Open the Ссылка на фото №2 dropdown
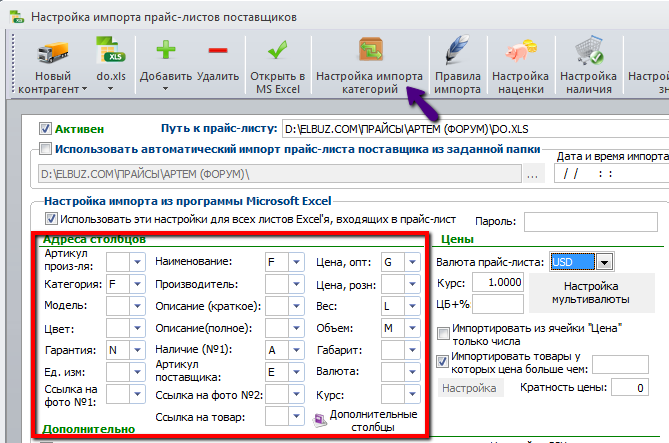The width and height of the screenshot is (669, 443). click(x=296, y=394)
